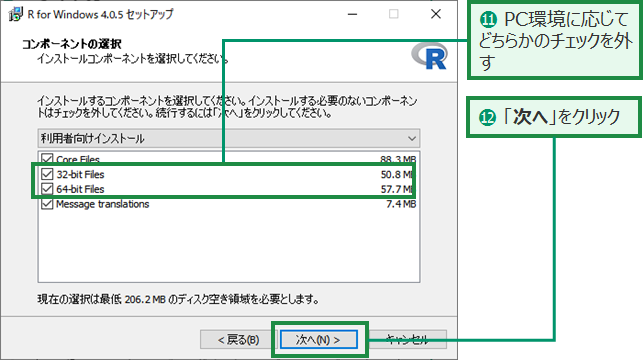This screenshot has width=644, height=360.
Task: Click the 32-bit Files label
Action: pos(80,174)
